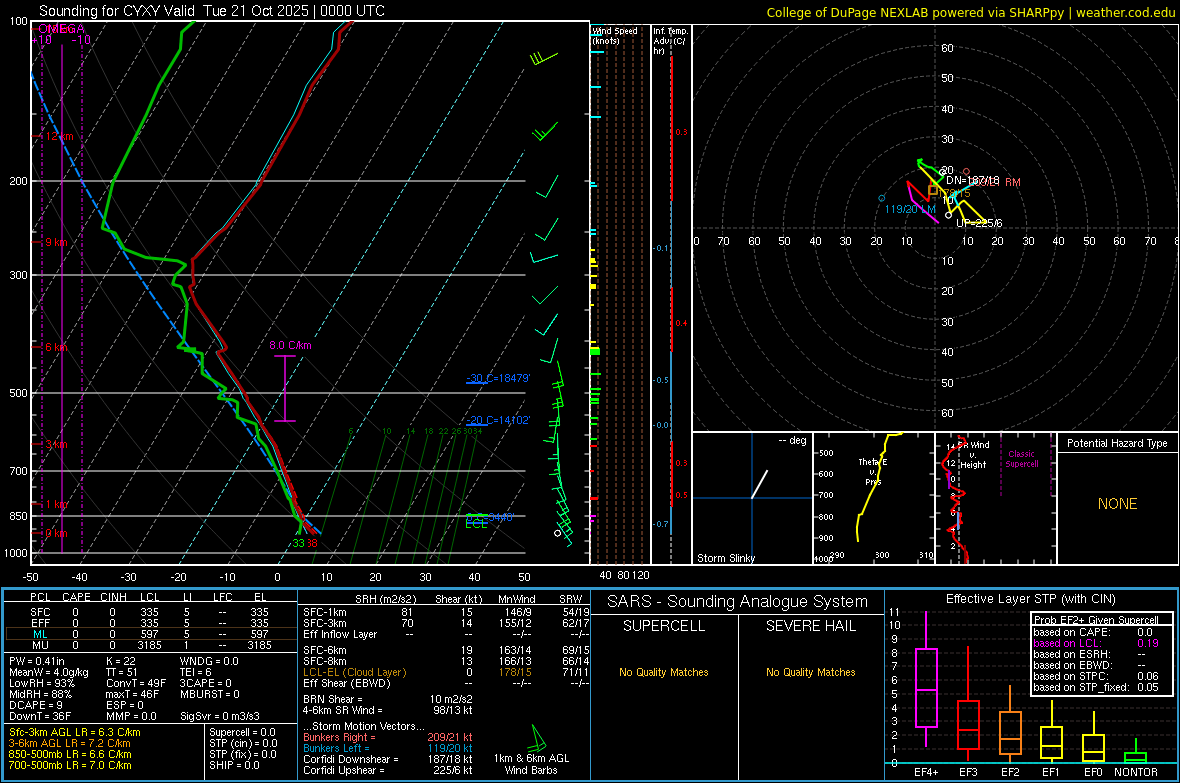Click the 8.0 C/km lapse rate label
This screenshot has height=783, width=1180.
[290, 346]
